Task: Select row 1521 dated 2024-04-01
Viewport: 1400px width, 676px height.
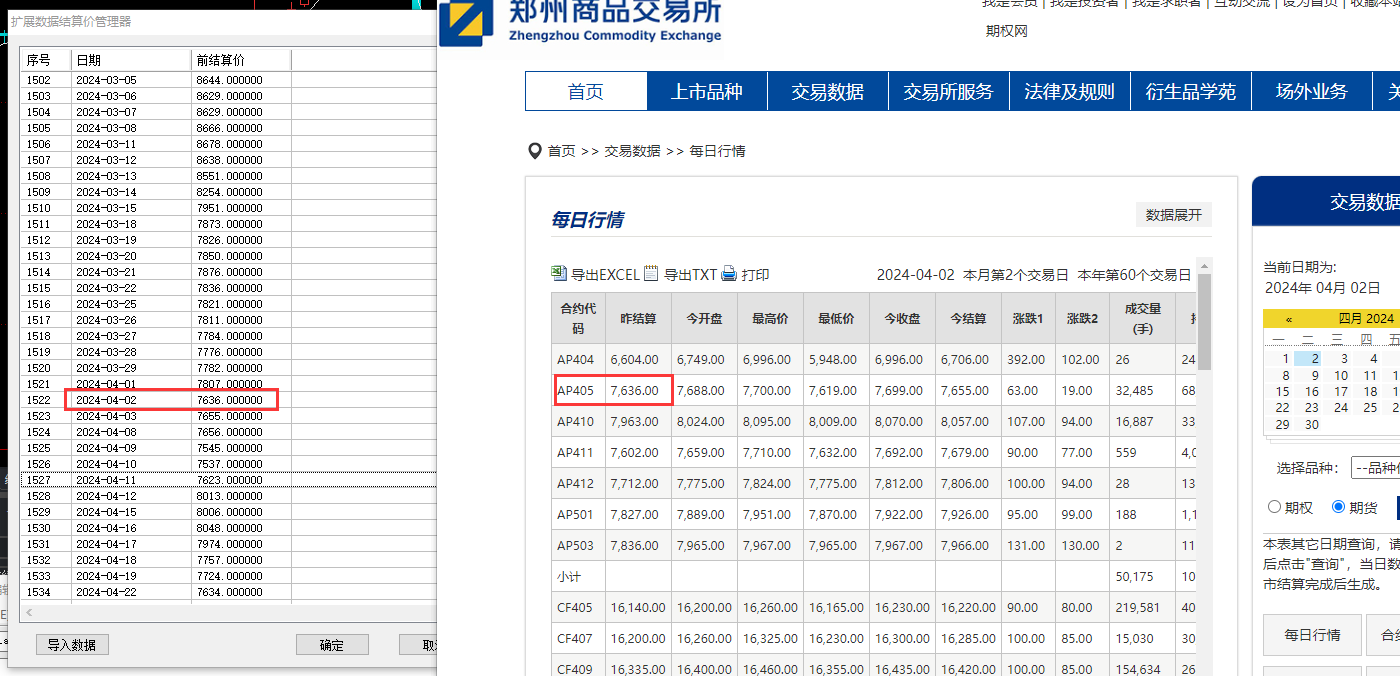Action: pos(230,384)
